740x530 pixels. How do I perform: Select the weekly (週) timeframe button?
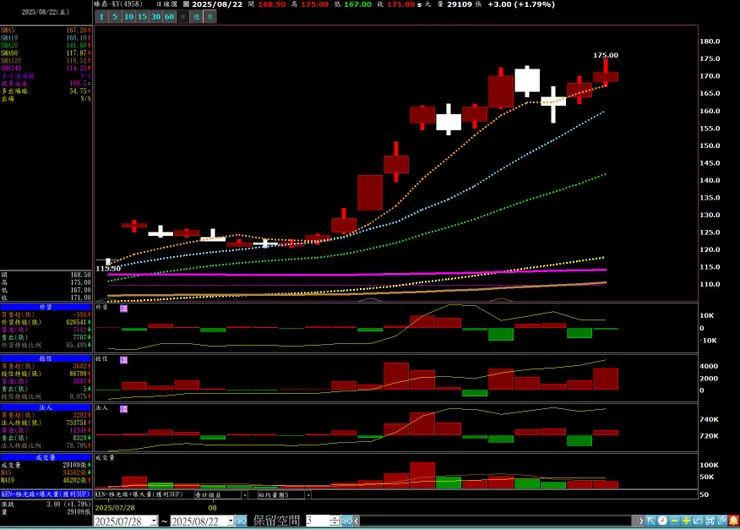[x=197, y=17]
